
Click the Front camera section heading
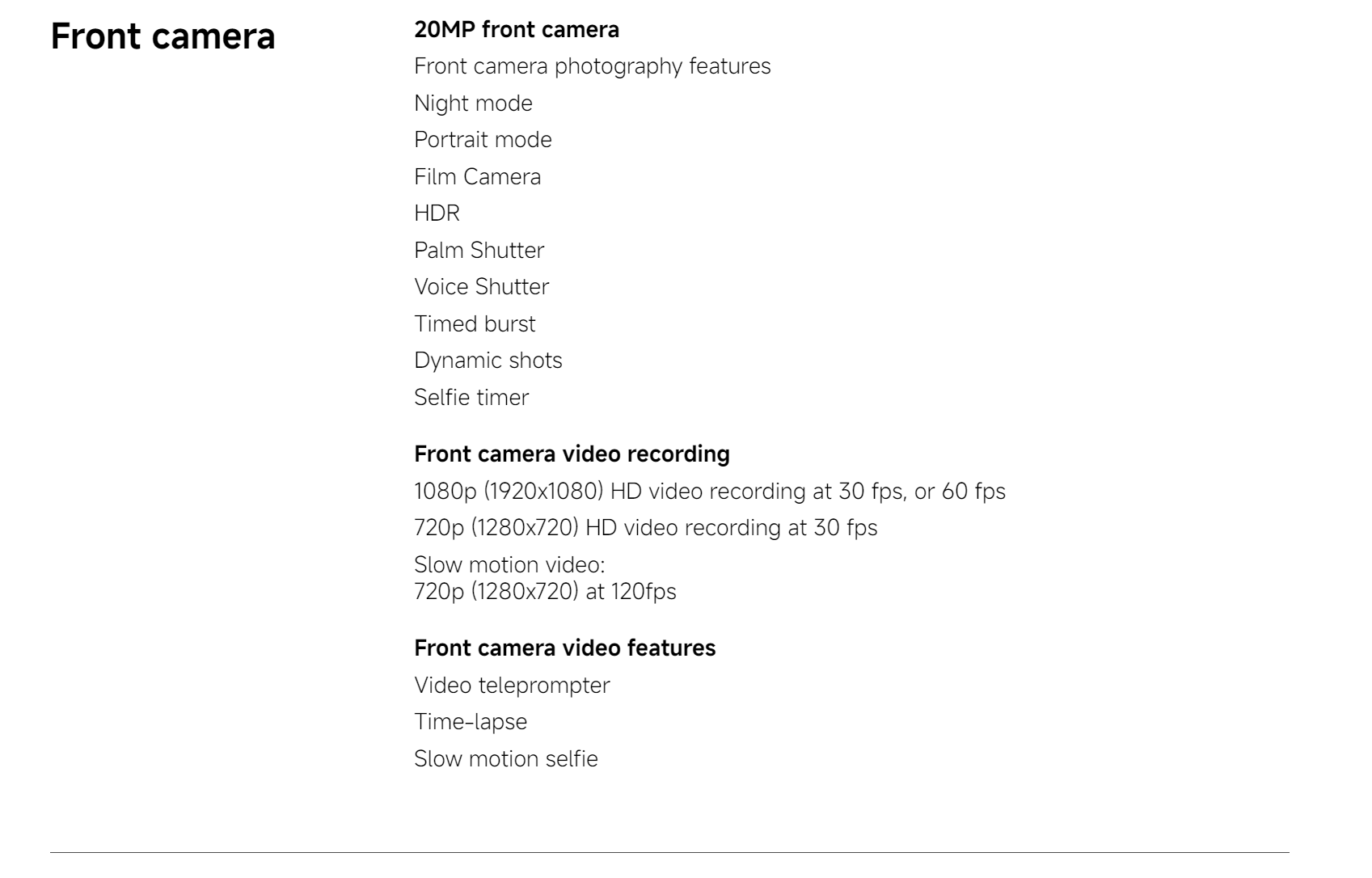(163, 37)
